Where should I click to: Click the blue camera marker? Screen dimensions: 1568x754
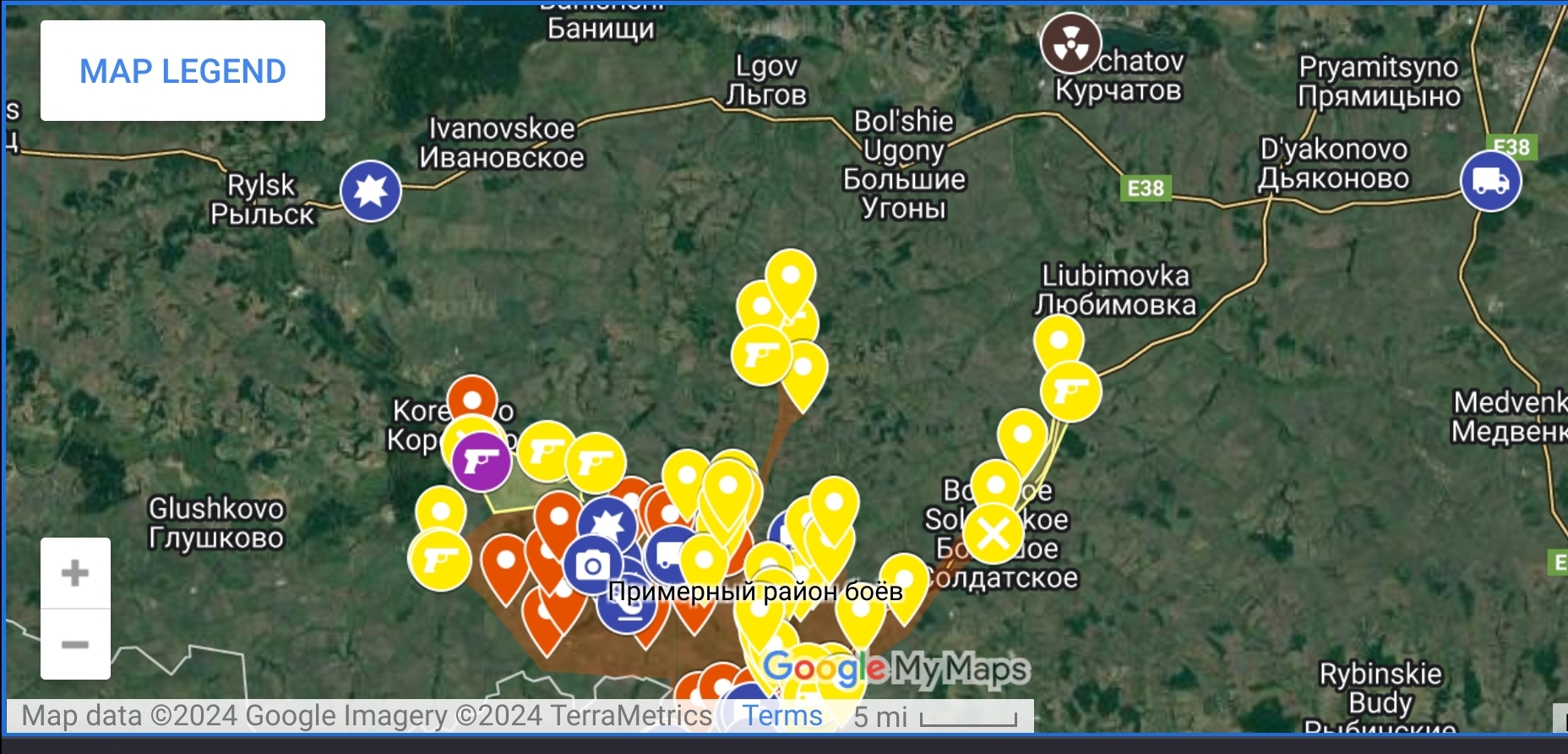click(593, 565)
